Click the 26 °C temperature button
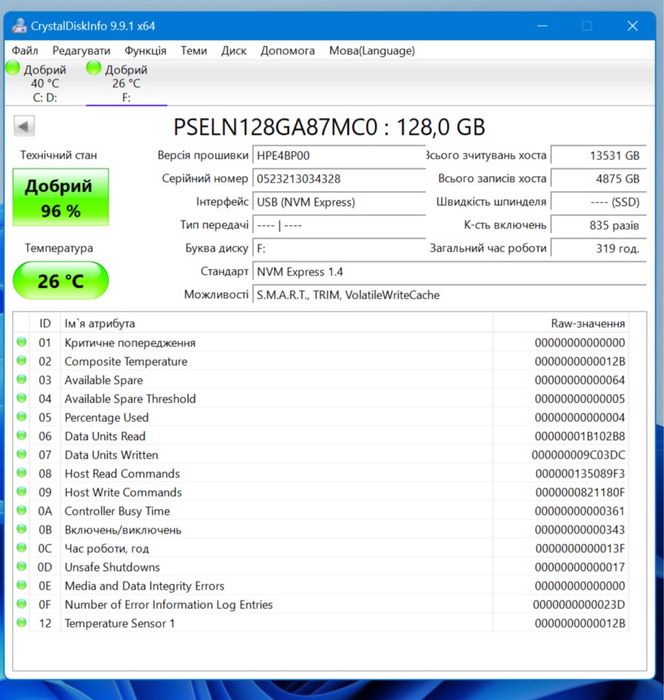This screenshot has height=700, width=664. coord(61,280)
